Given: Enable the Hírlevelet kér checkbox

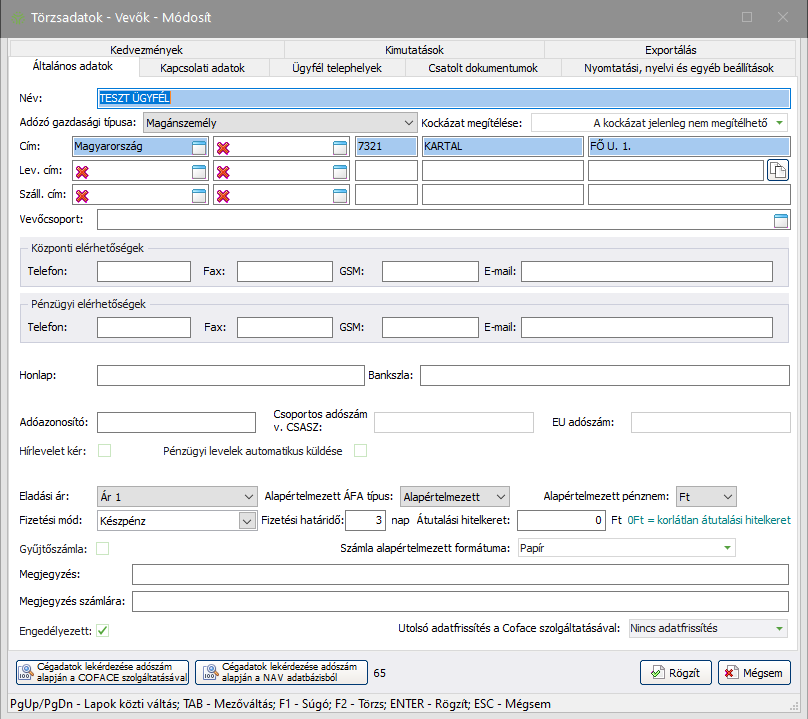Looking at the screenshot, I should click(104, 451).
